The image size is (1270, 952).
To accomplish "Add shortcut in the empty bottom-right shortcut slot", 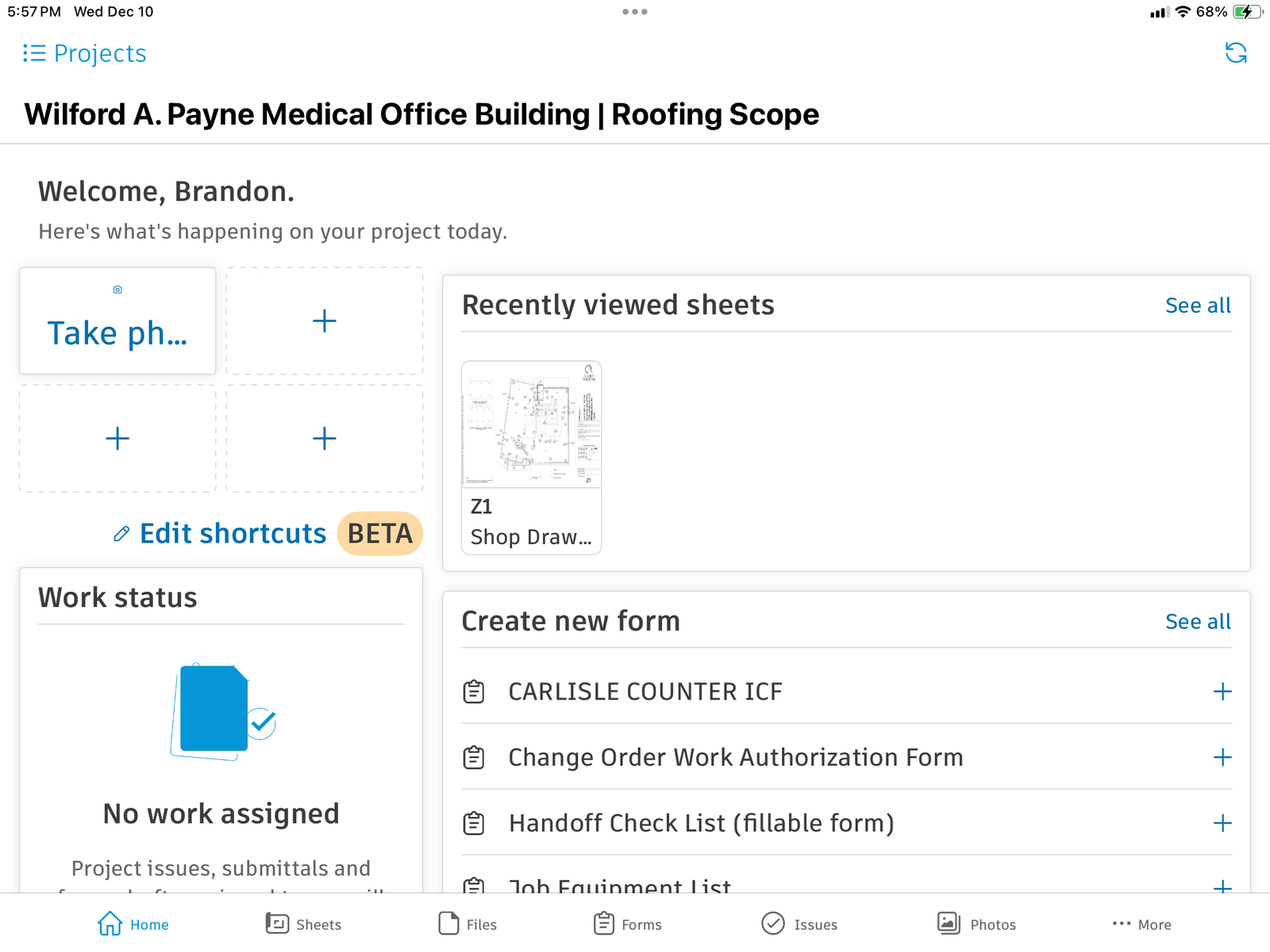I will (324, 439).
